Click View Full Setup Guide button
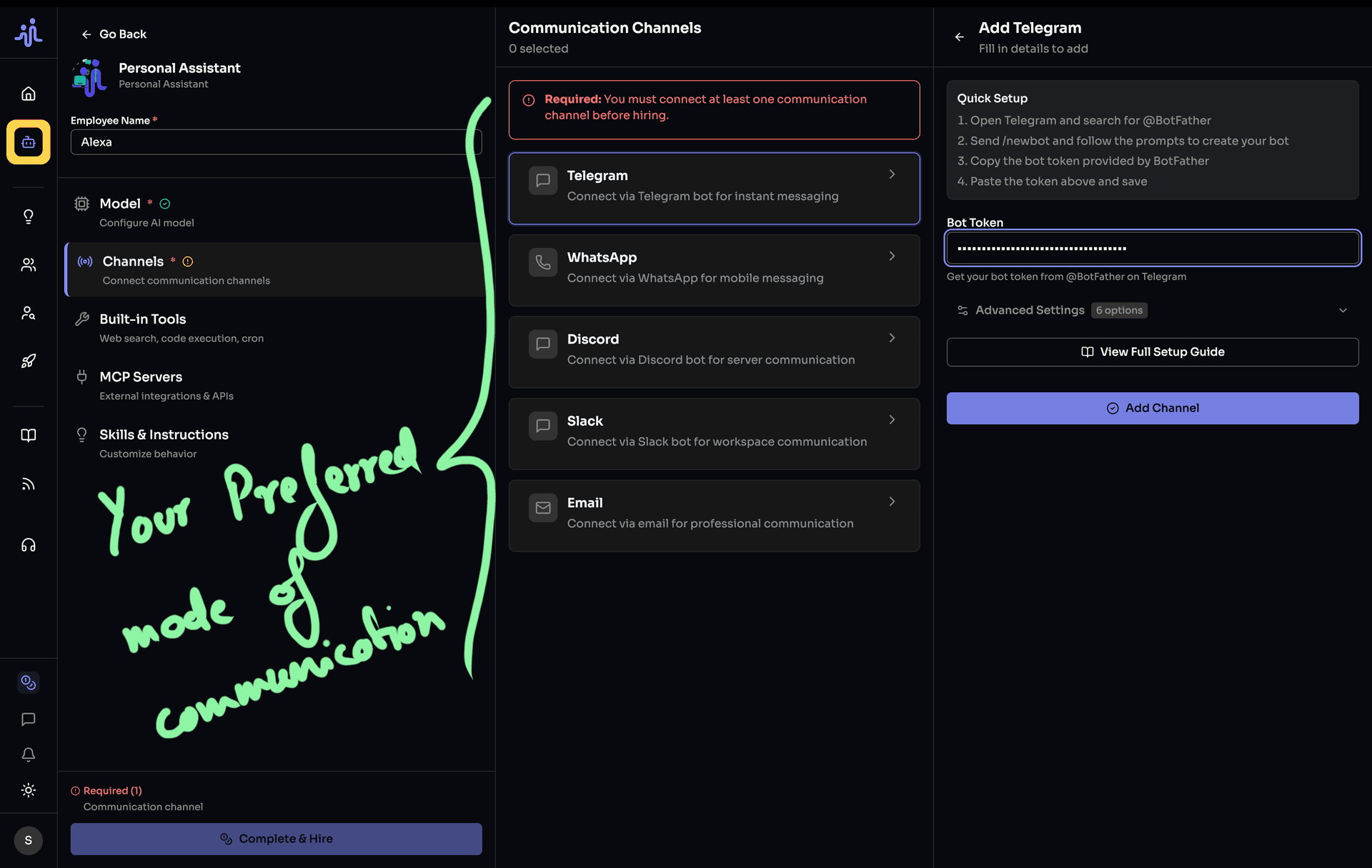 point(1152,351)
